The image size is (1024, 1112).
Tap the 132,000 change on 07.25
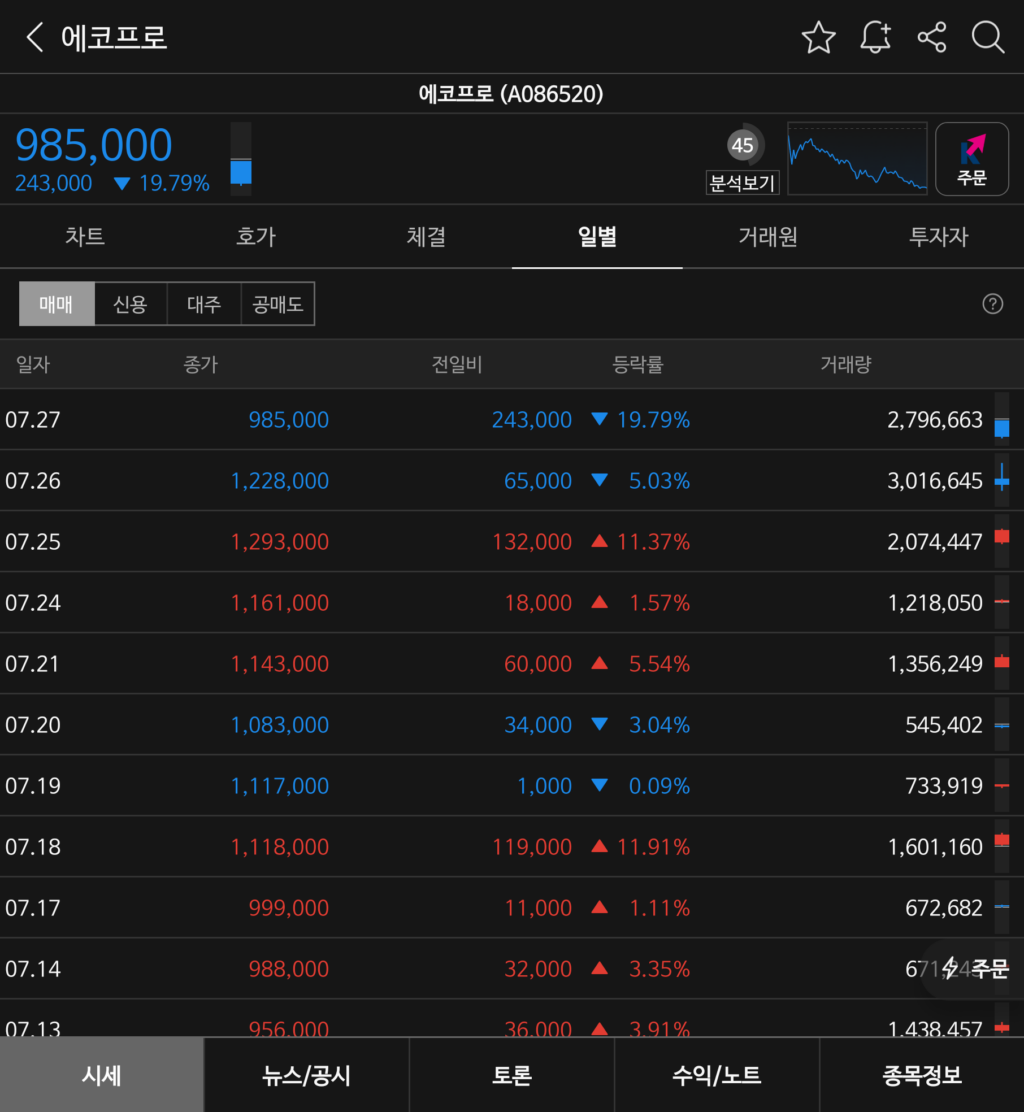tap(532, 542)
